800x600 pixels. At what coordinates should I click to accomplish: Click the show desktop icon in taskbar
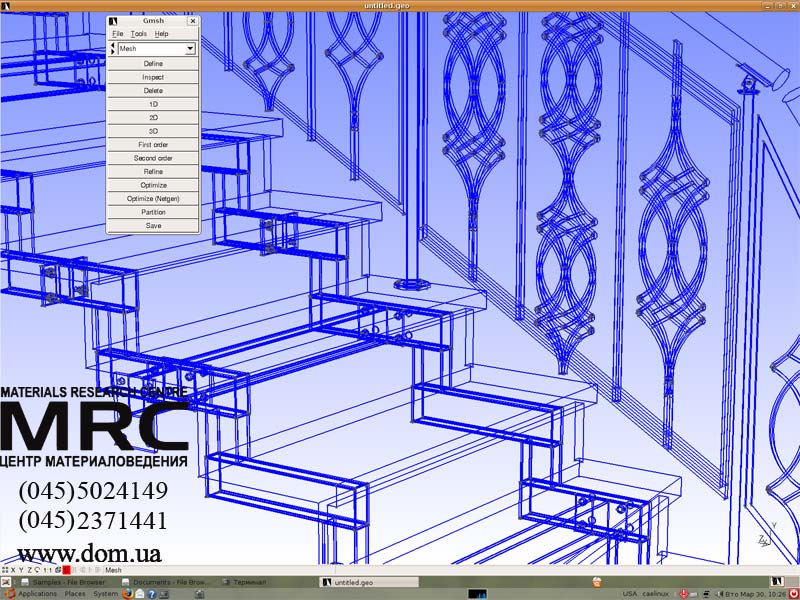[x=6, y=582]
